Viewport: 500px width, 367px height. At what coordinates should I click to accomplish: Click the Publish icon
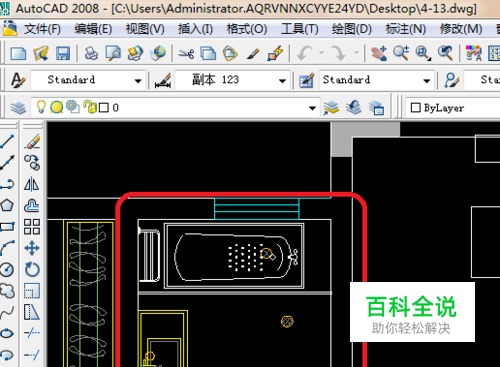135,53
